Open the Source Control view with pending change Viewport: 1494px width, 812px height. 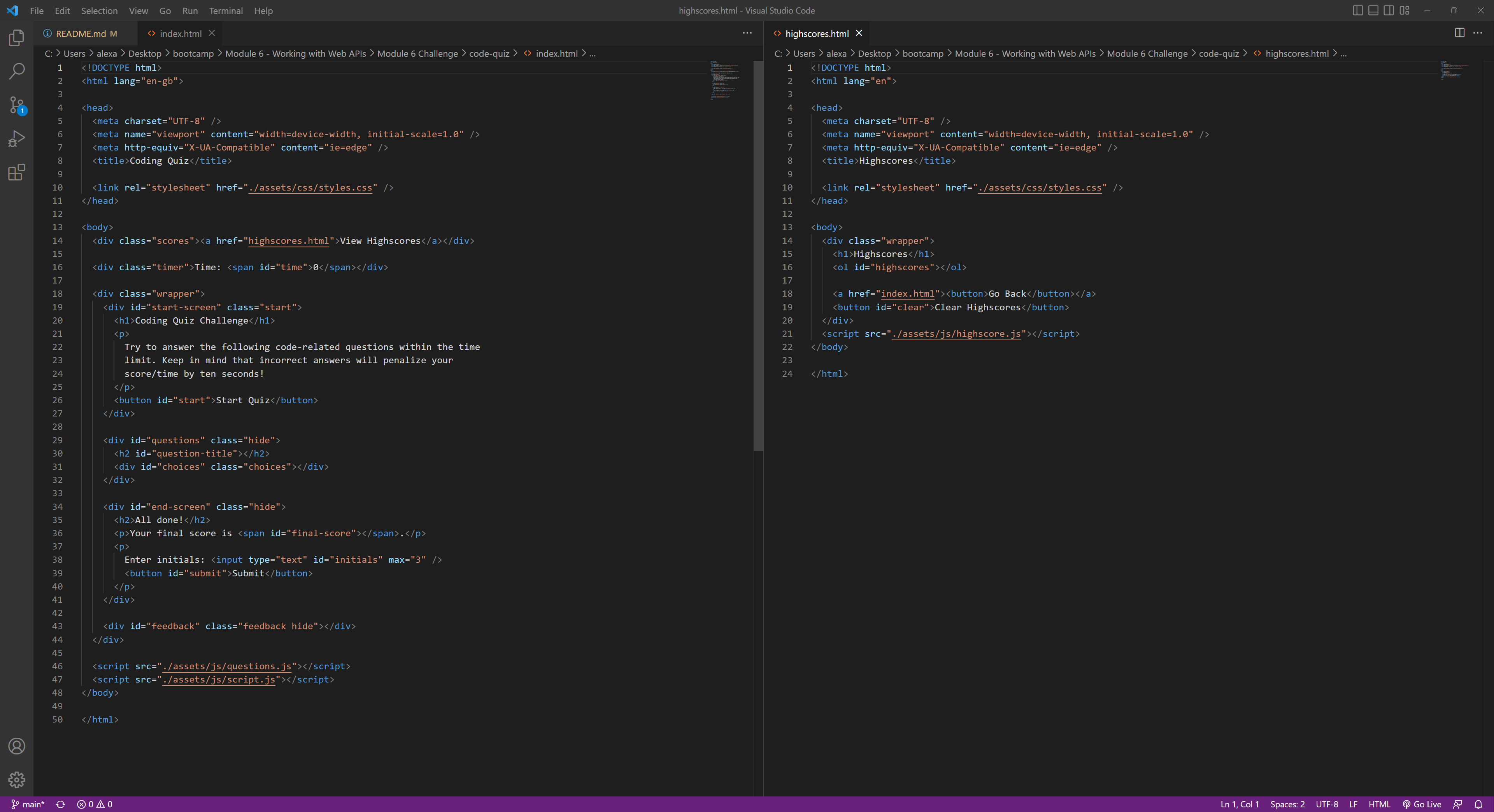point(16,105)
